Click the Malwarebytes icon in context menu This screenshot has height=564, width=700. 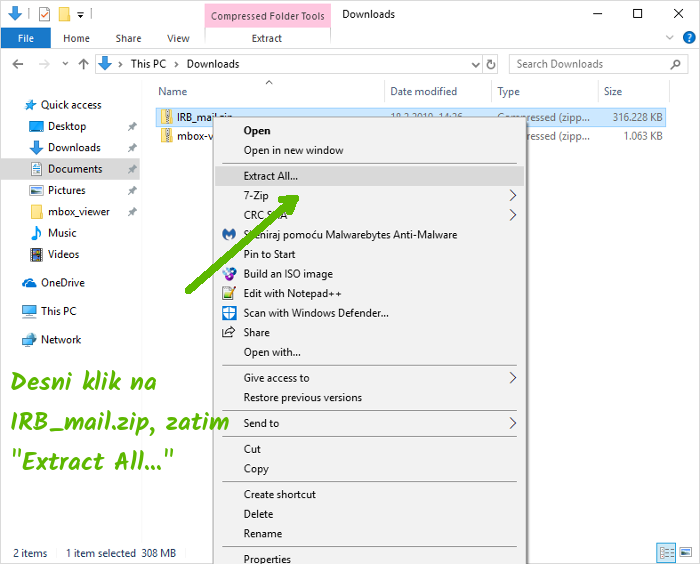pyautogui.click(x=228, y=235)
